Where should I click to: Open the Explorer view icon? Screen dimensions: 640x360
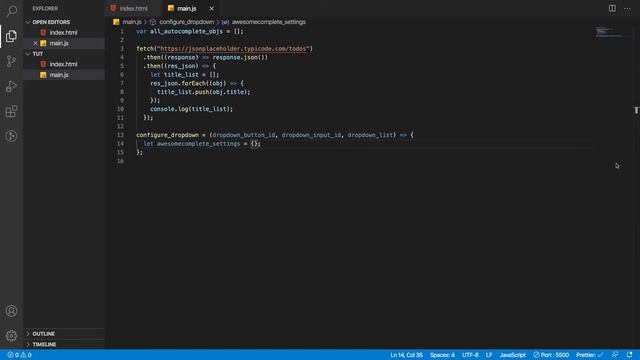[11, 36]
